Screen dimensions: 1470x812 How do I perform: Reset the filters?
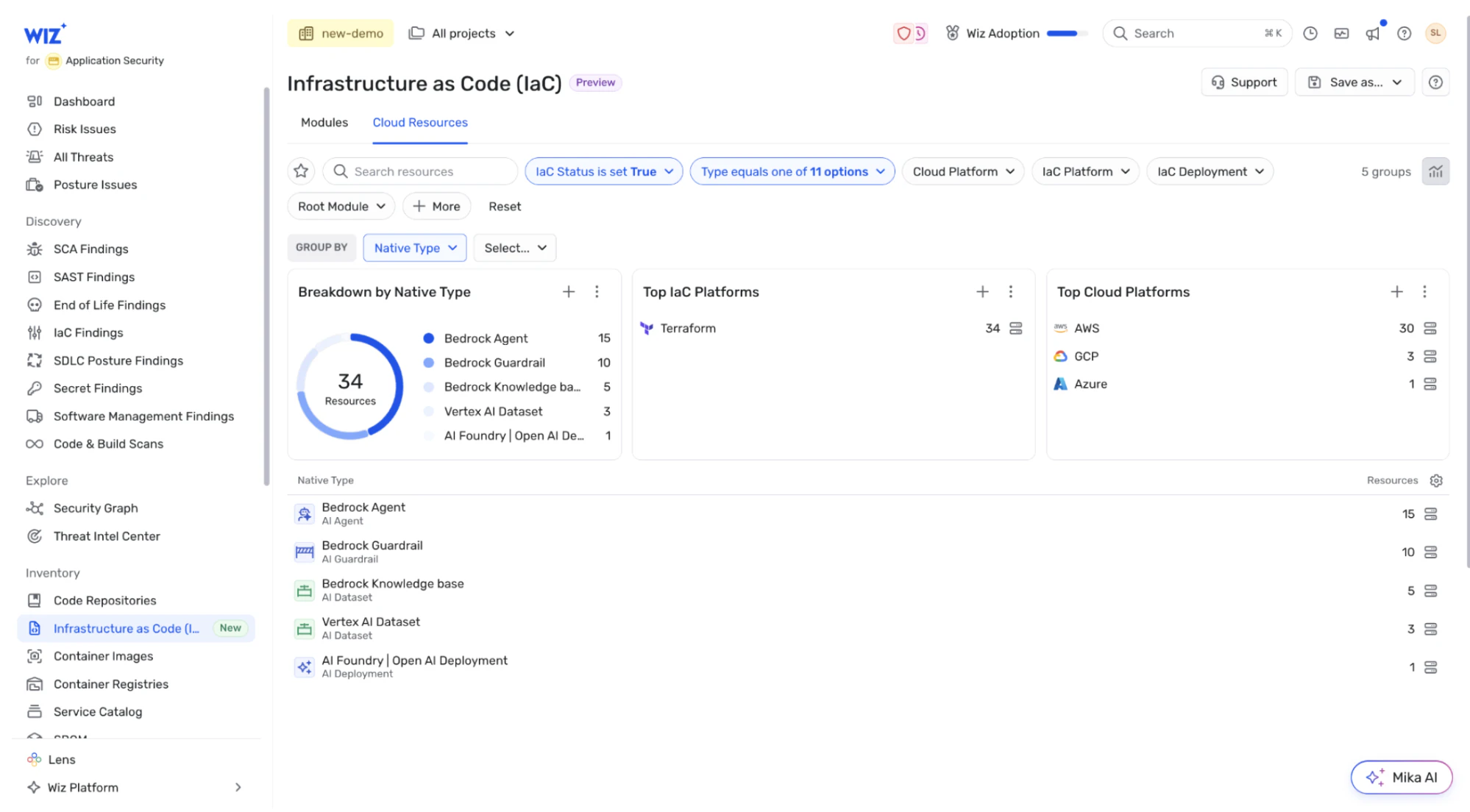click(505, 207)
